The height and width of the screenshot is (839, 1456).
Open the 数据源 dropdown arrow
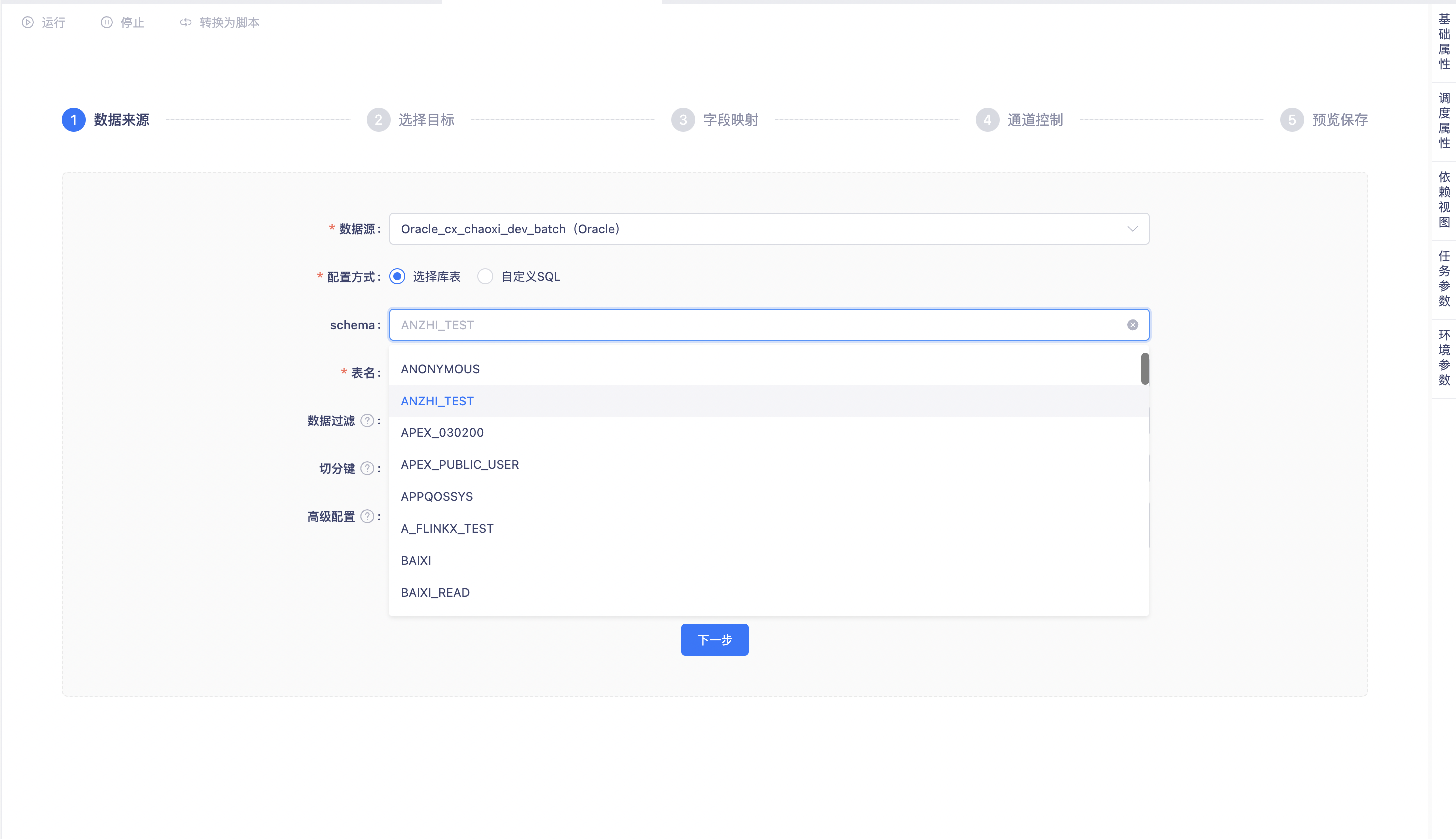[1132, 229]
